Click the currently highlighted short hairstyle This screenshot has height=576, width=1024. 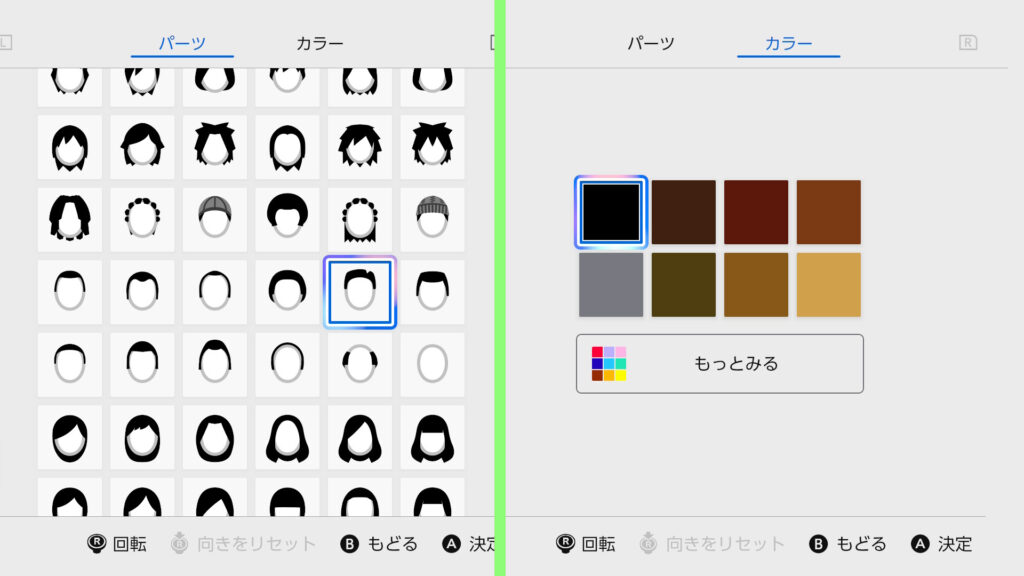pos(360,292)
